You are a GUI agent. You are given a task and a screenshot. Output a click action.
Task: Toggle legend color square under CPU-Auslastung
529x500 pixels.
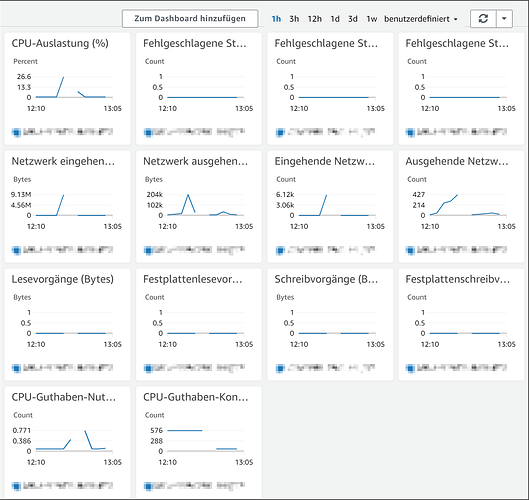(16, 132)
